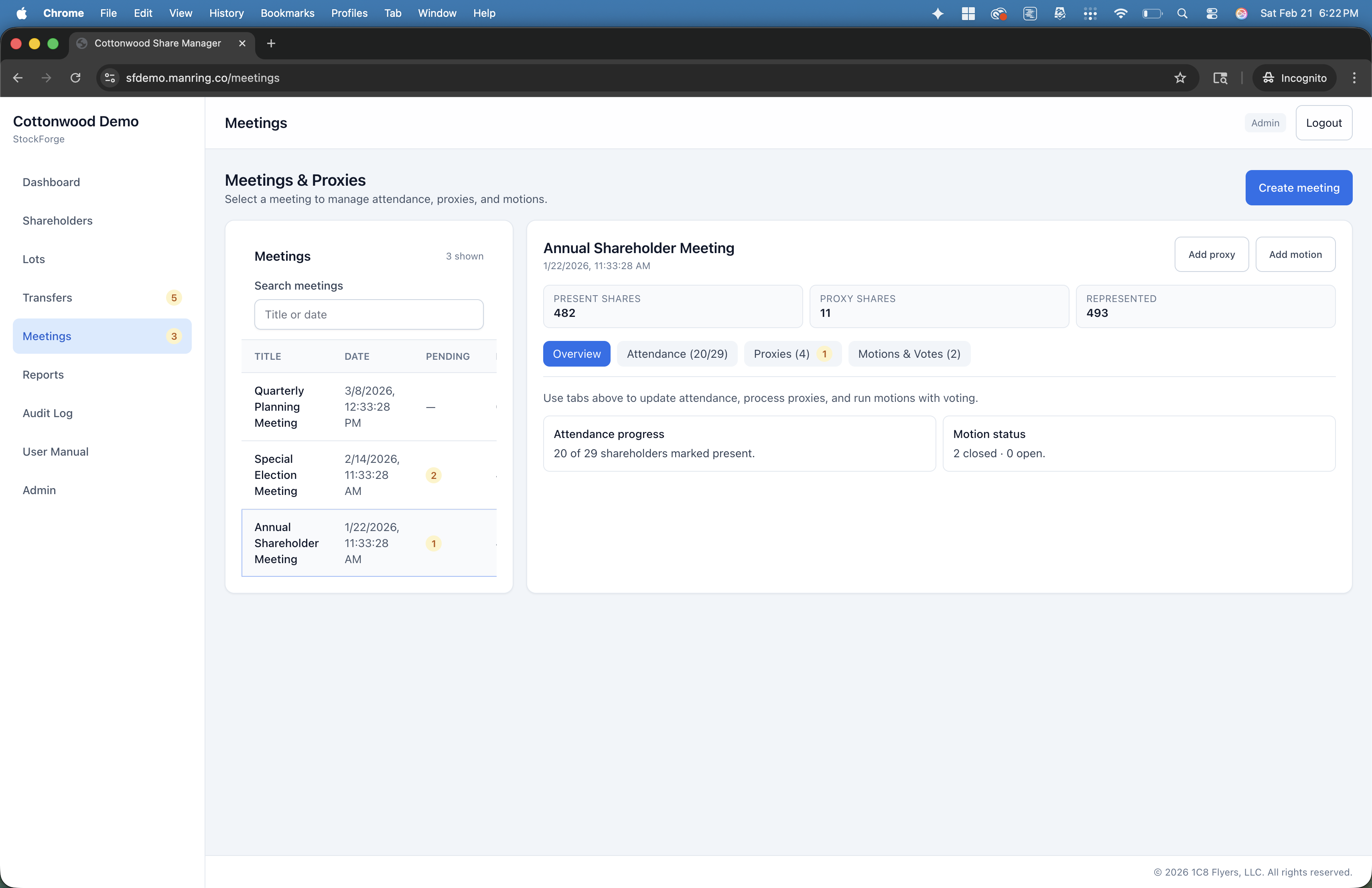Open Chrome three-dot menu

pyautogui.click(x=1354, y=78)
